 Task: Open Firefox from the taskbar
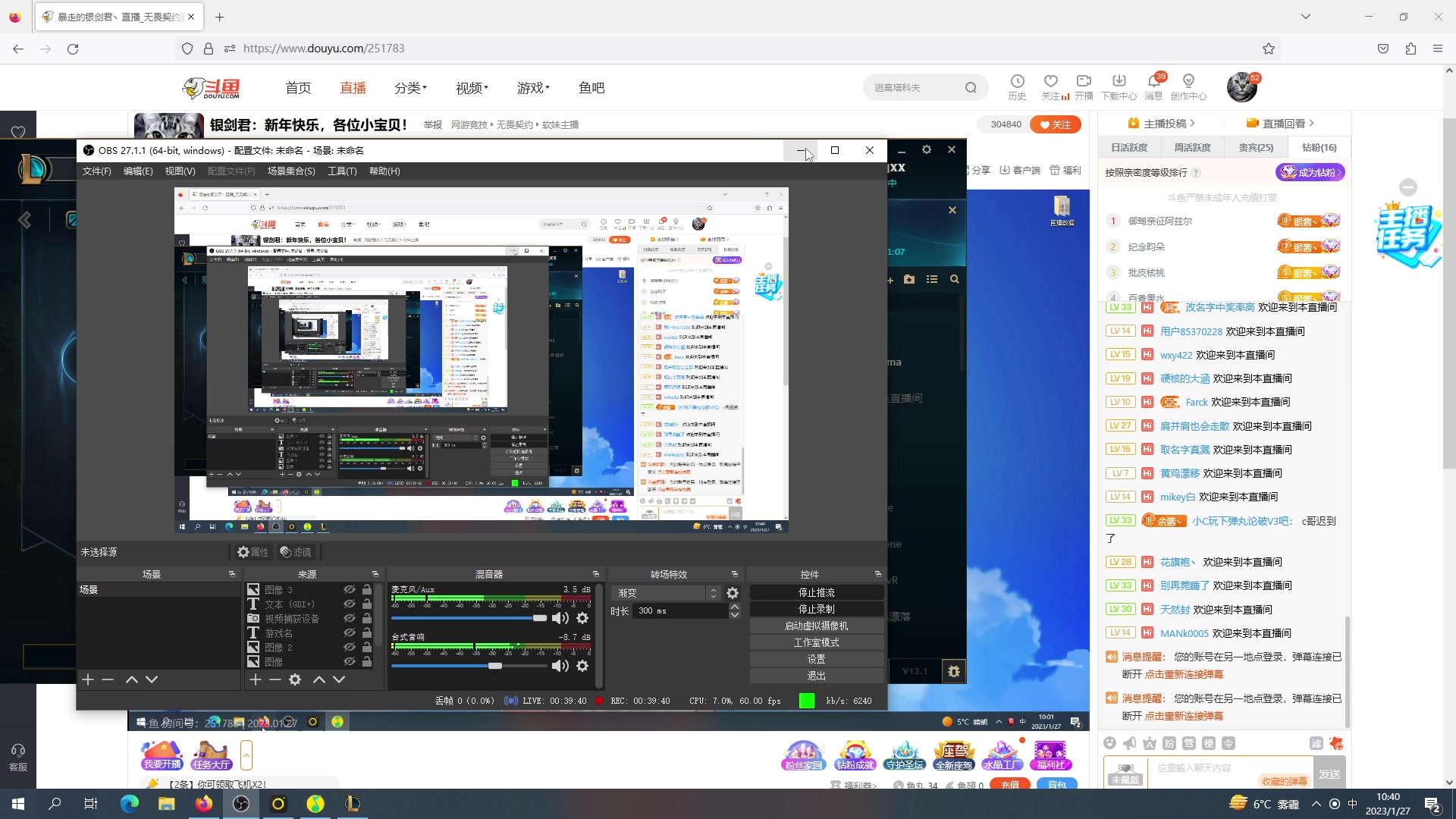[x=204, y=804]
